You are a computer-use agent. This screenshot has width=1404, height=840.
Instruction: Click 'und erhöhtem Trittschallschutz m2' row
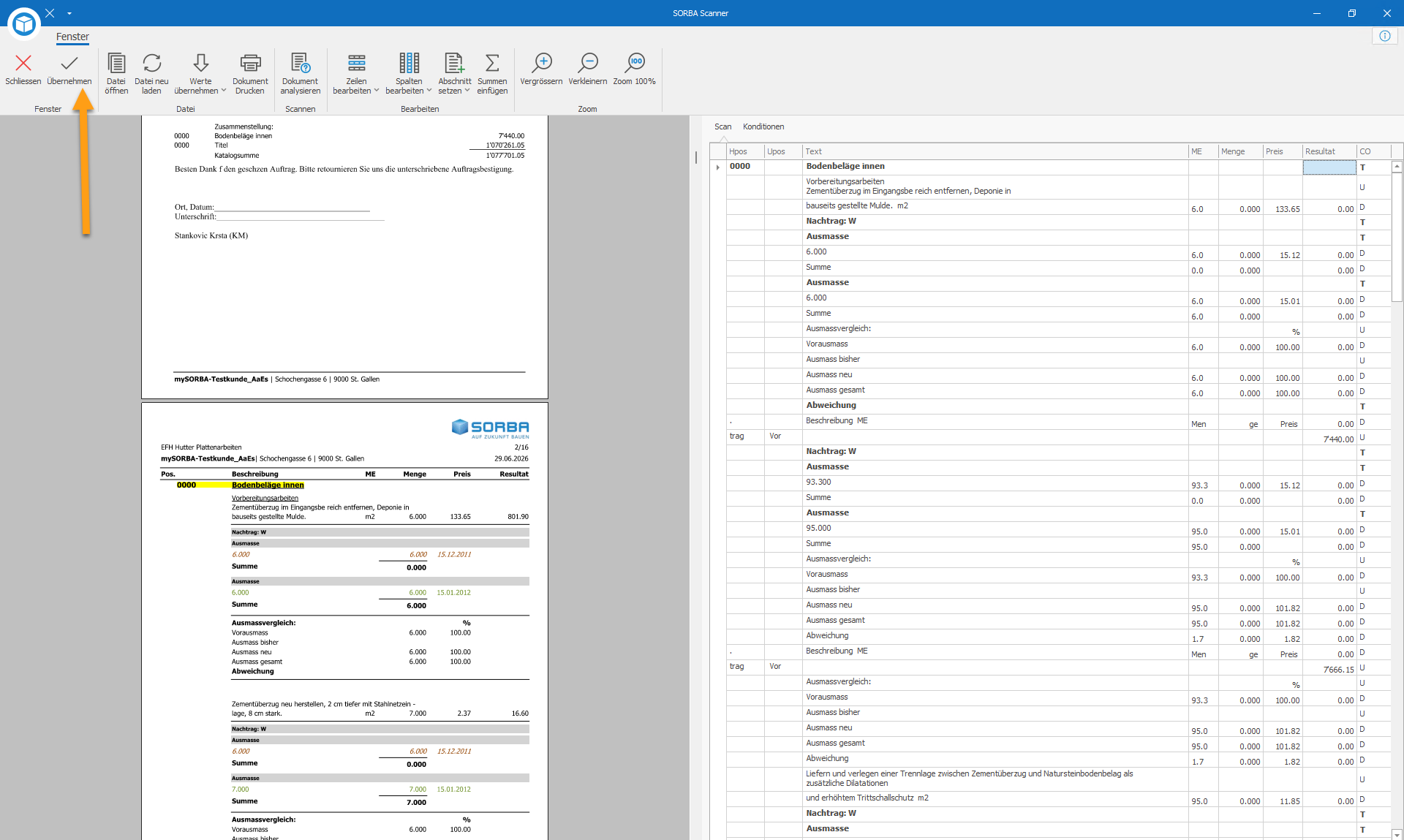[995, 798]
